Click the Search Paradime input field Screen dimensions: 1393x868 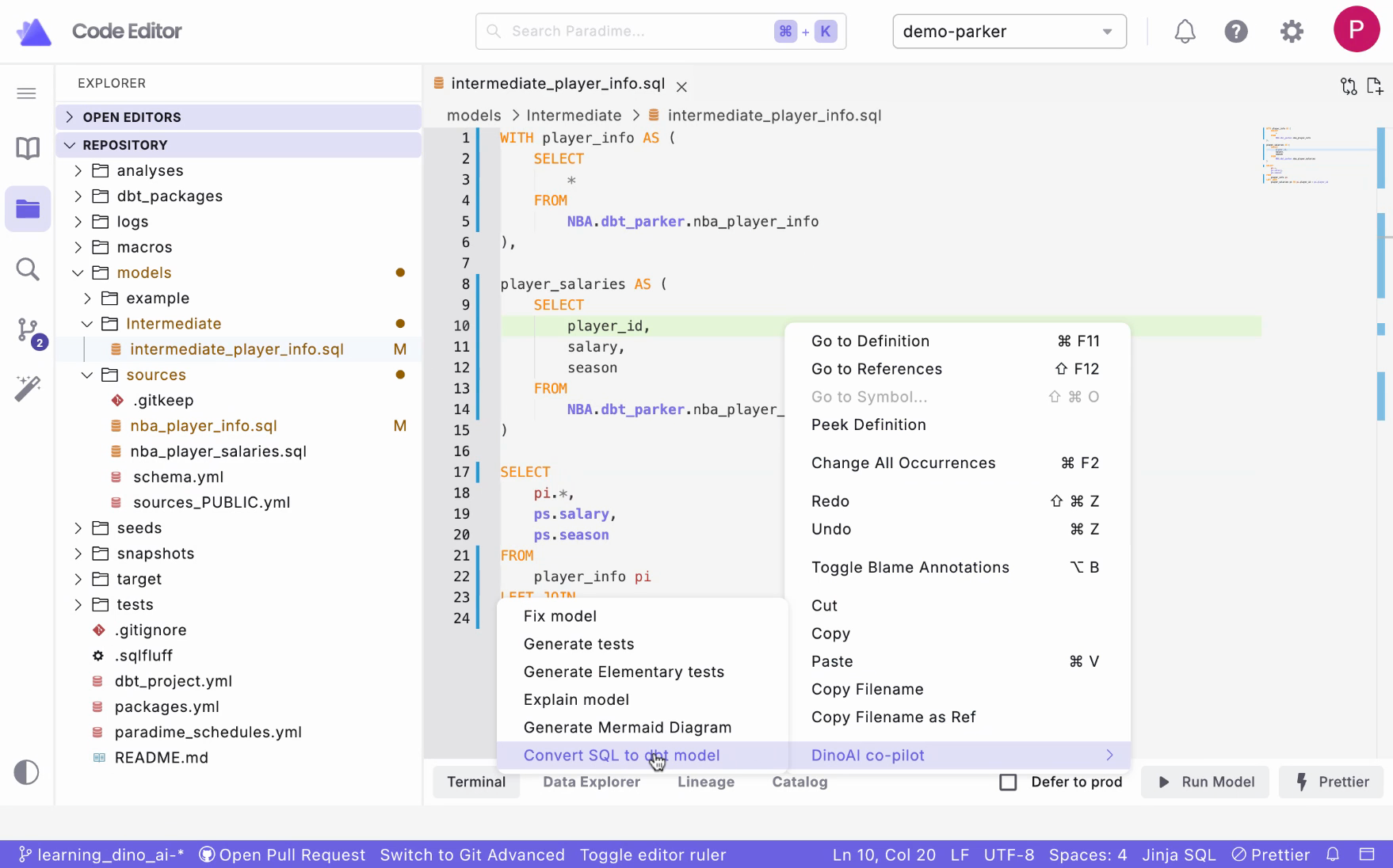661,32
